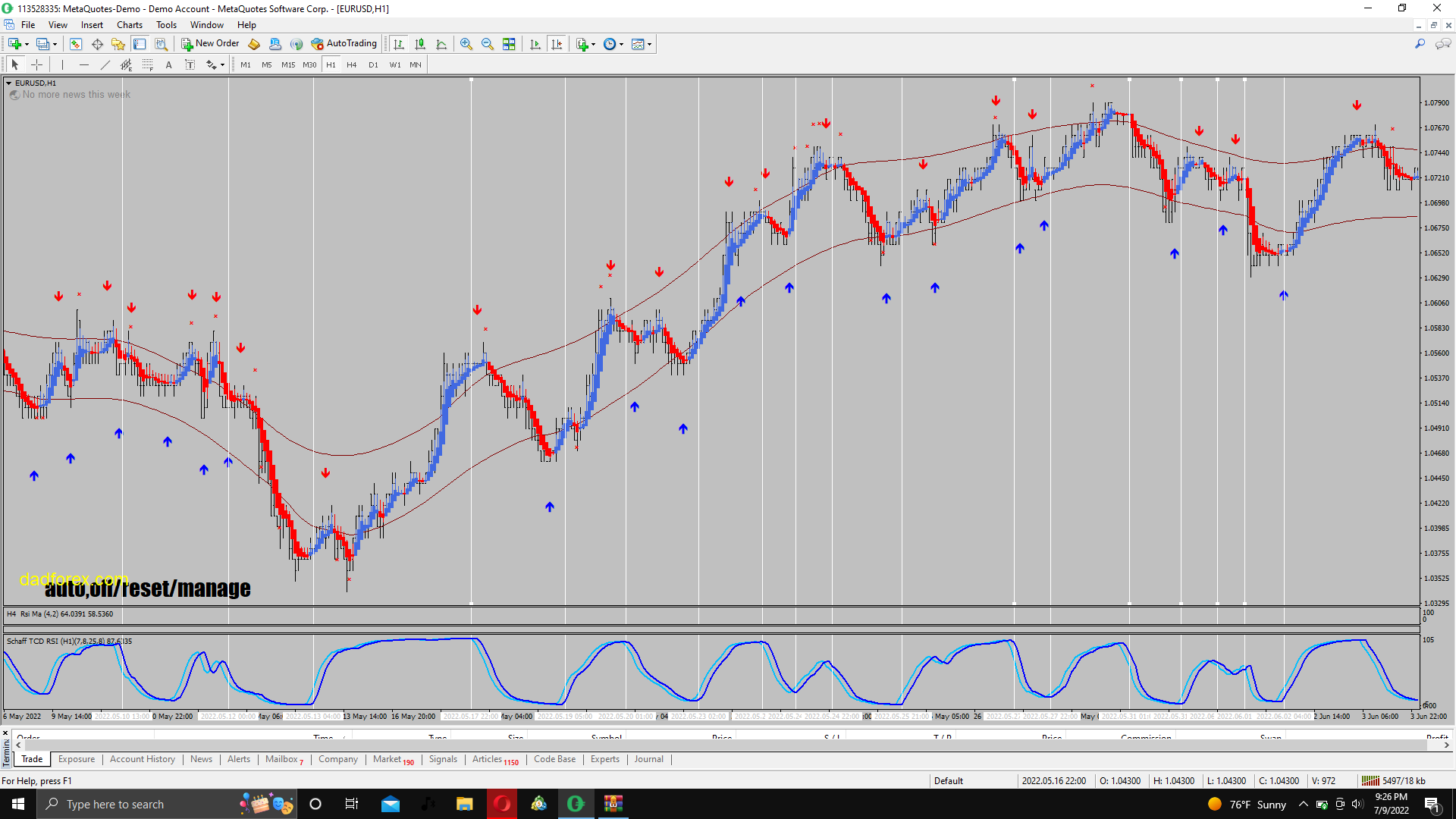
Task: Open the Charts menu
Action: (x=129, y=25)
